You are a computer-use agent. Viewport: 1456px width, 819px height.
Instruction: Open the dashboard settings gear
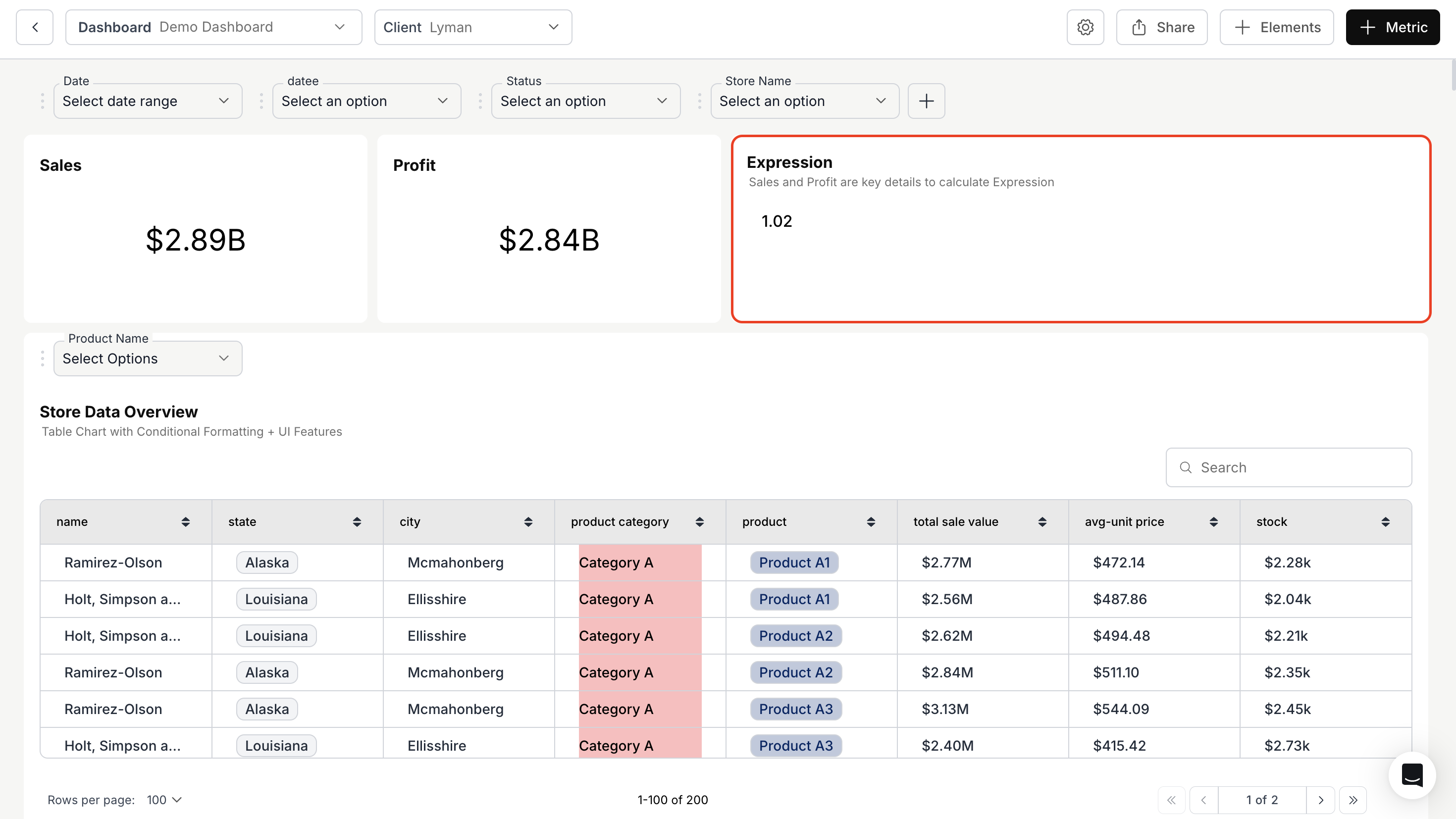coord(1085,27)
